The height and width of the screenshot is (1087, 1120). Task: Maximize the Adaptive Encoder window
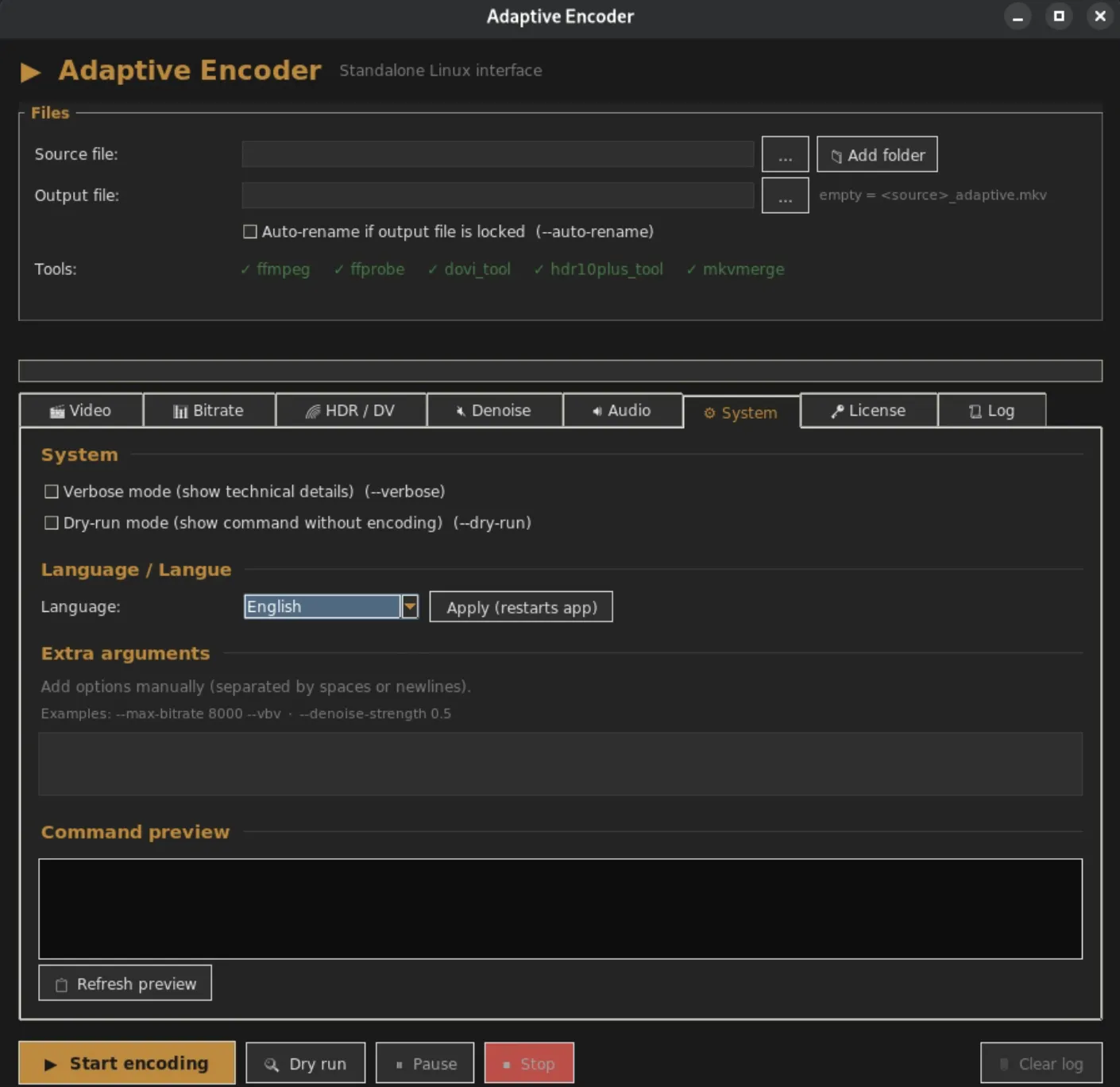1059,16
